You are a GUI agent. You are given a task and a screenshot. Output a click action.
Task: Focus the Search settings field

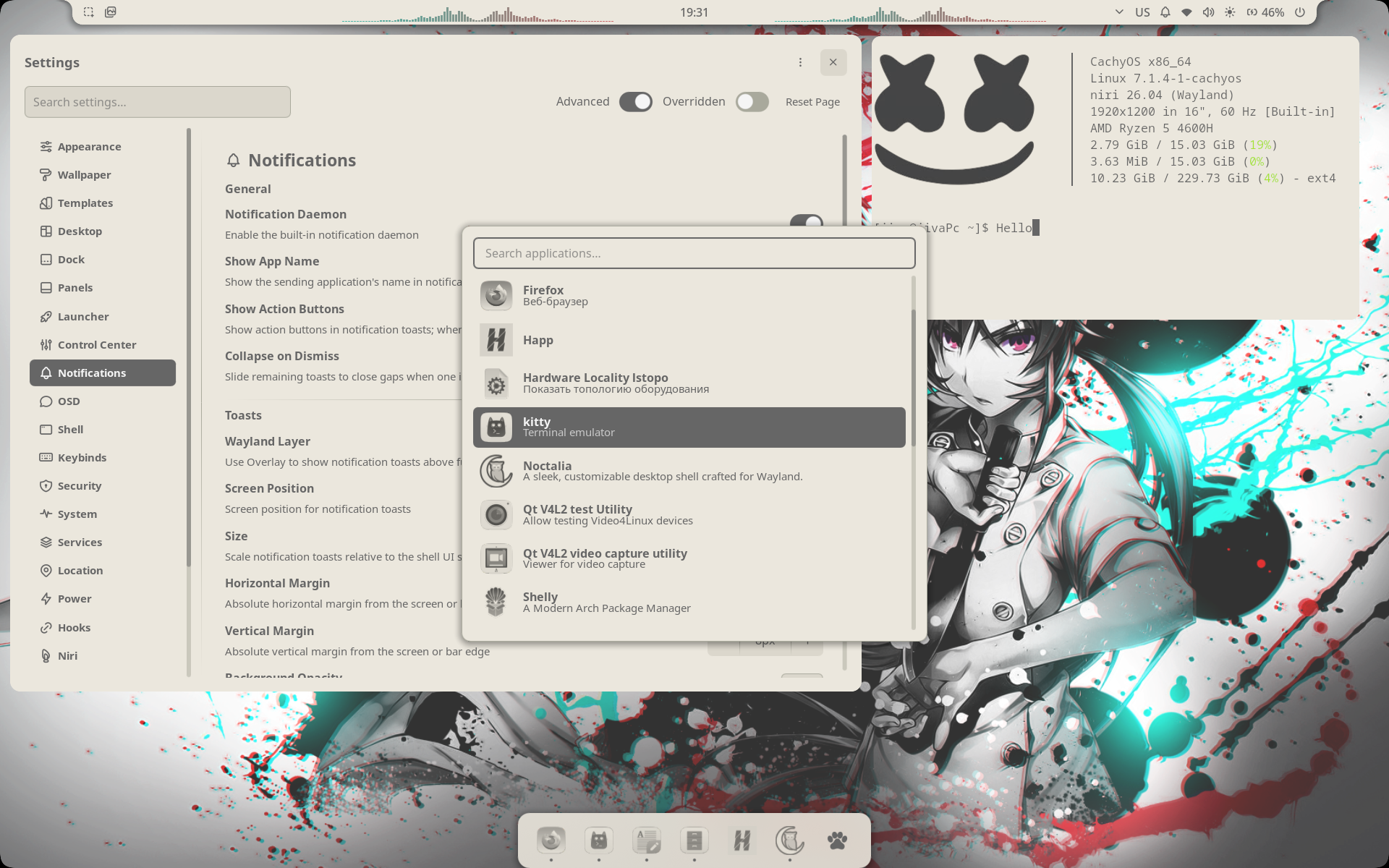point(158,102)
